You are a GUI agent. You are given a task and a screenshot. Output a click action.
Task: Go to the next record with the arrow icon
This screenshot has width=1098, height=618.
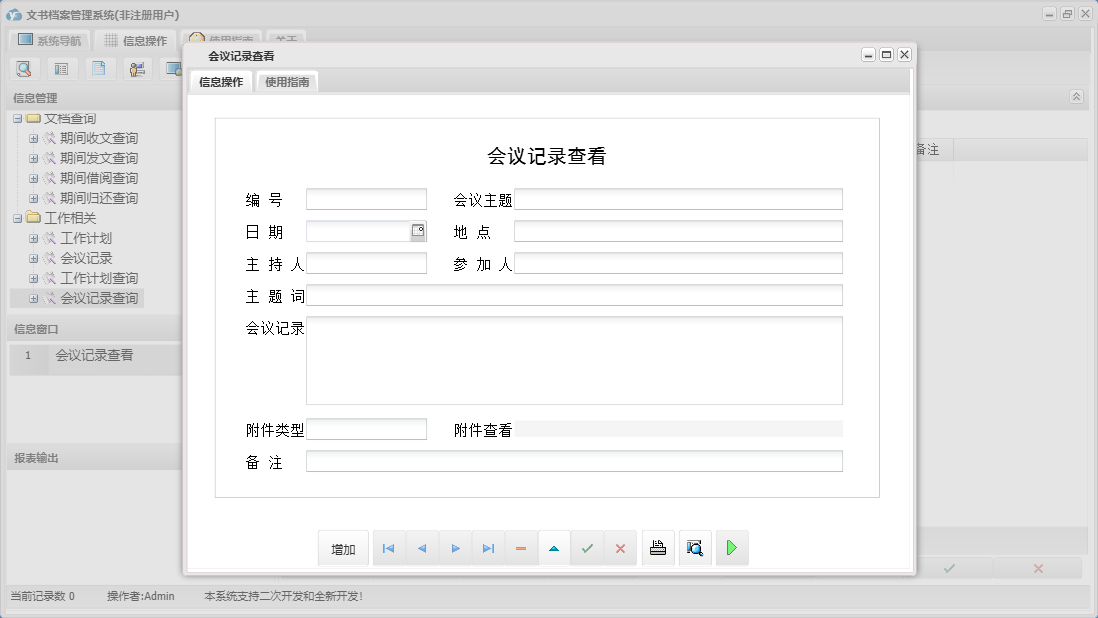pos(455,547)
